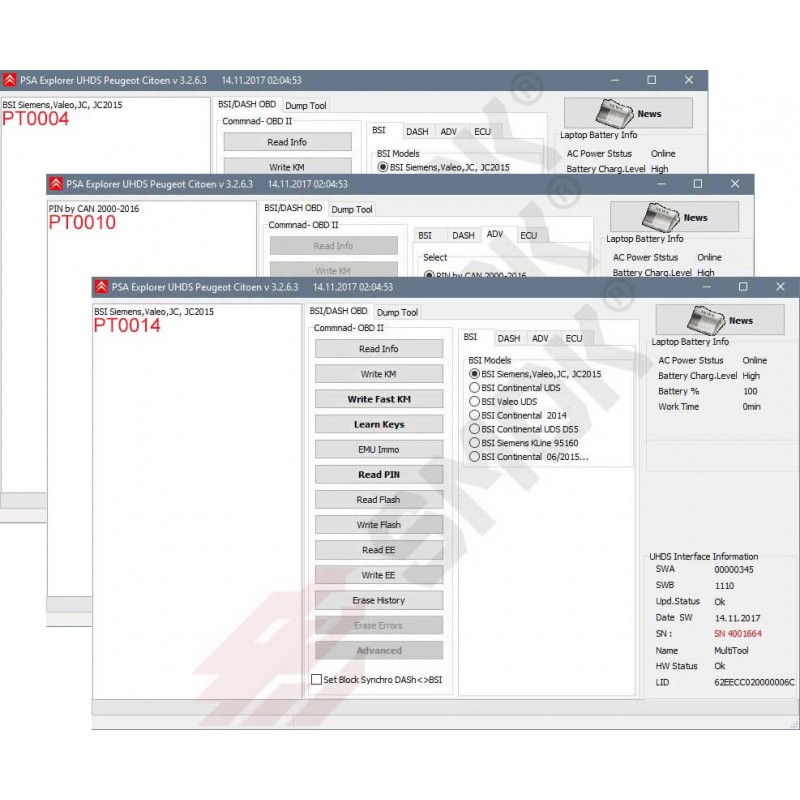Image resolution: width=800 pixels, height=800 pixels.
Task: Click the LID value 62EECC020000006C
Action: click(754, 682)
